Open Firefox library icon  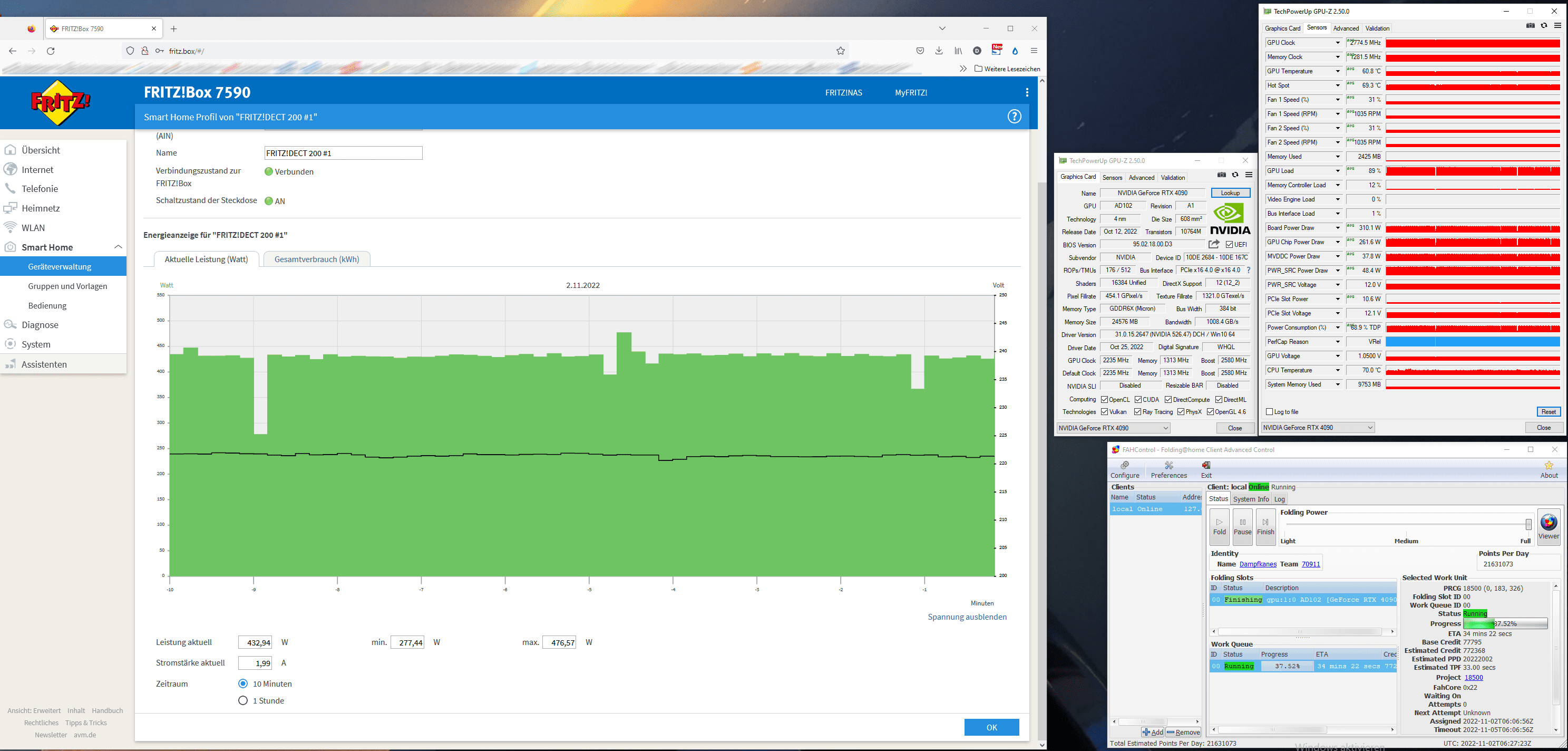tap(958, 51)
